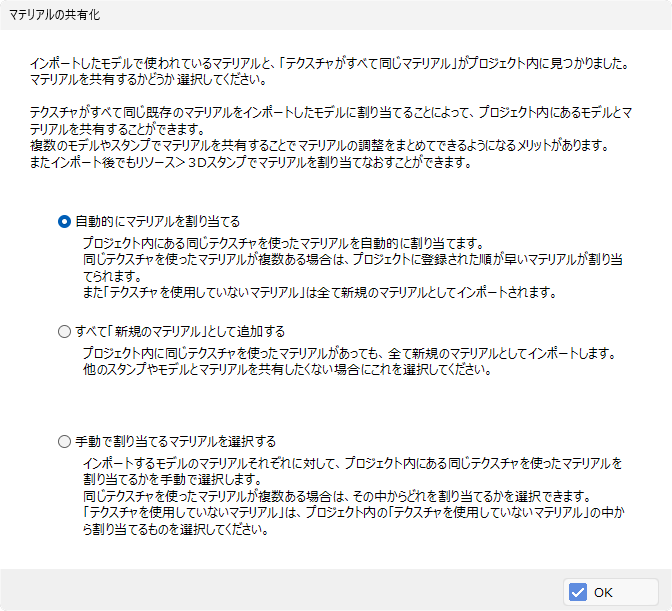Image resolution: width=672 pixels, height=611 pixels.
Task: Click the final line ら割り当てるものを選択してください
Action: pyautogui.click(x=175, y=530)
